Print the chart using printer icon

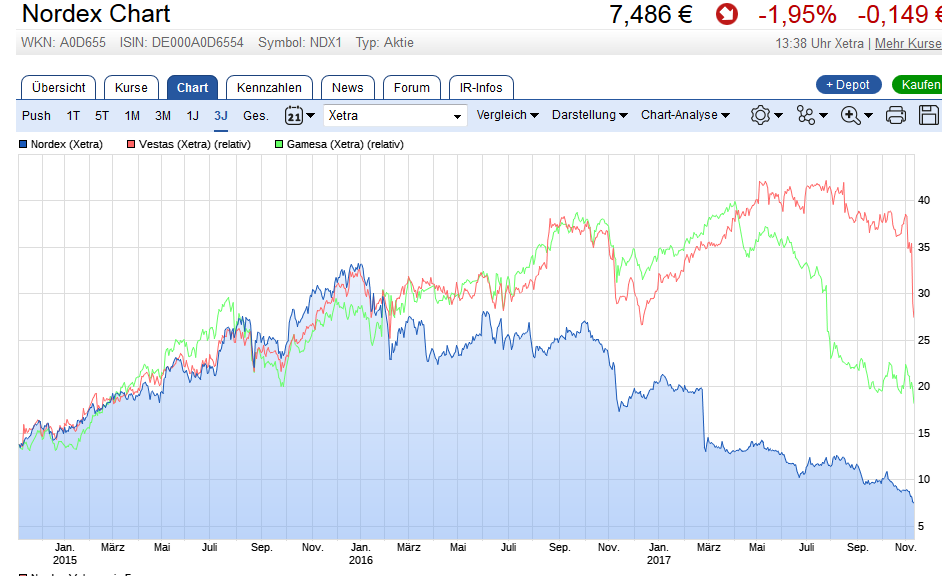point(896,115)
